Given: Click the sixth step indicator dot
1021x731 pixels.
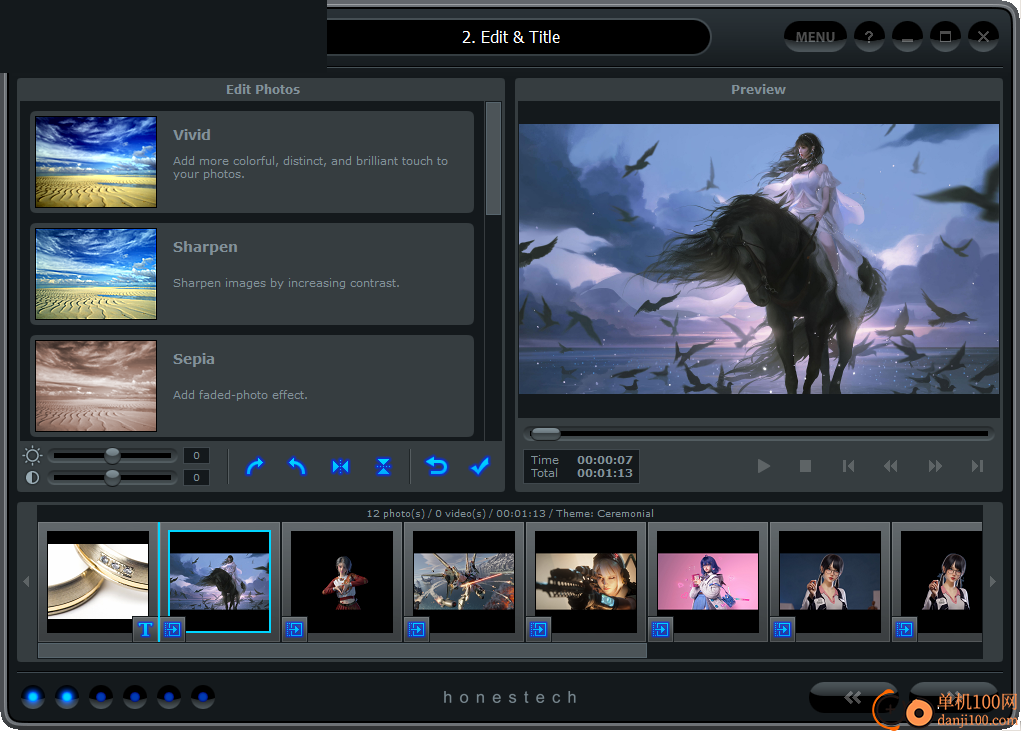Looking at the screenshot, I should [203, 697].
